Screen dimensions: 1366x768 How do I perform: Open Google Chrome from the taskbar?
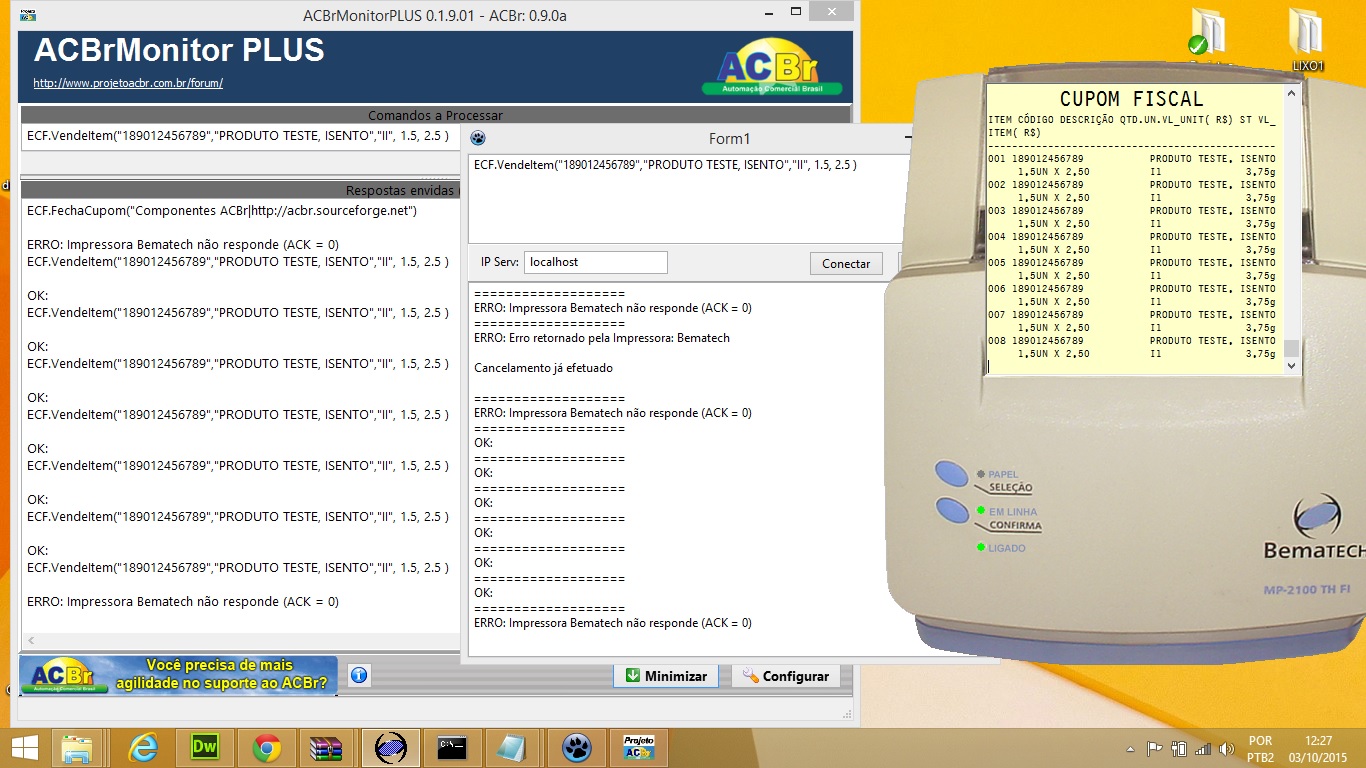coord(266,748)
